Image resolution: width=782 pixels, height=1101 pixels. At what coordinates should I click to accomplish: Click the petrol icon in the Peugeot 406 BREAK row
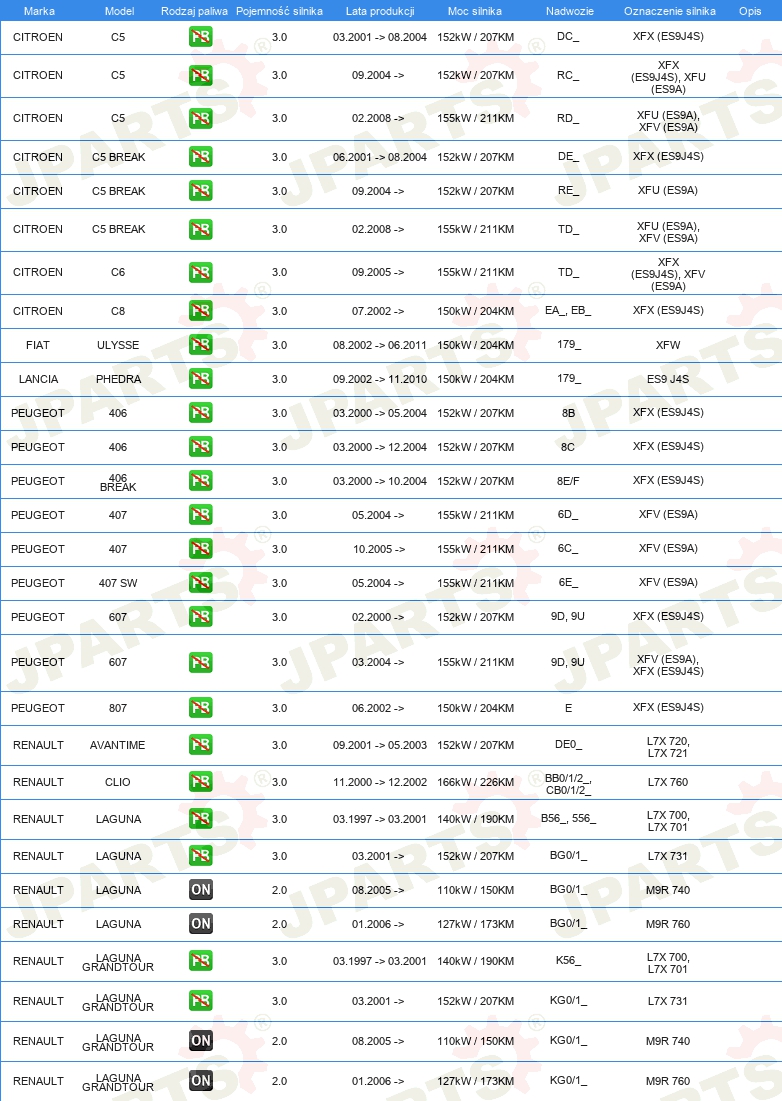click(201, 481)
